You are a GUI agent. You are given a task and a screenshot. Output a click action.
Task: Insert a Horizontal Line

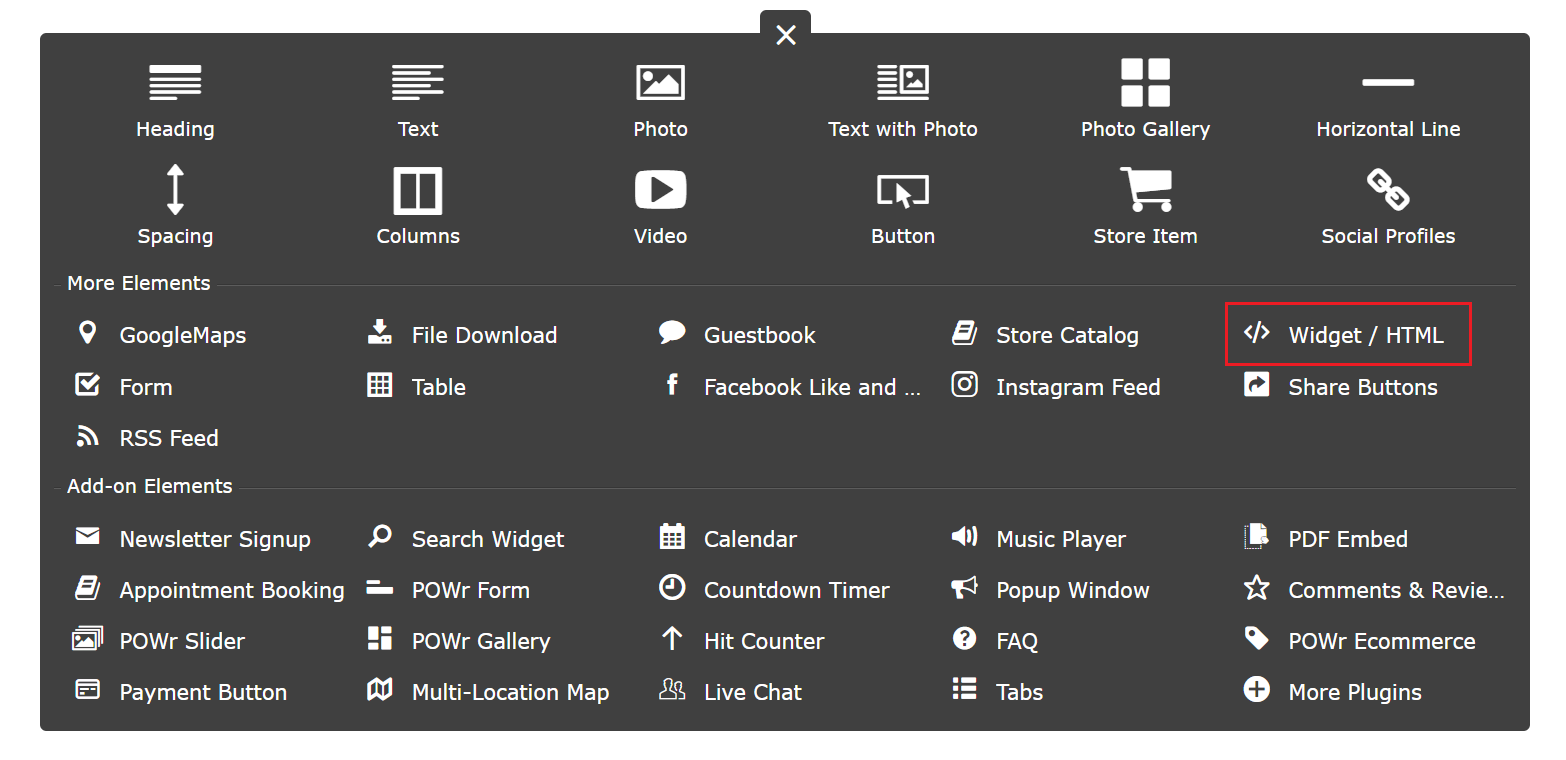pos(1388,100)
